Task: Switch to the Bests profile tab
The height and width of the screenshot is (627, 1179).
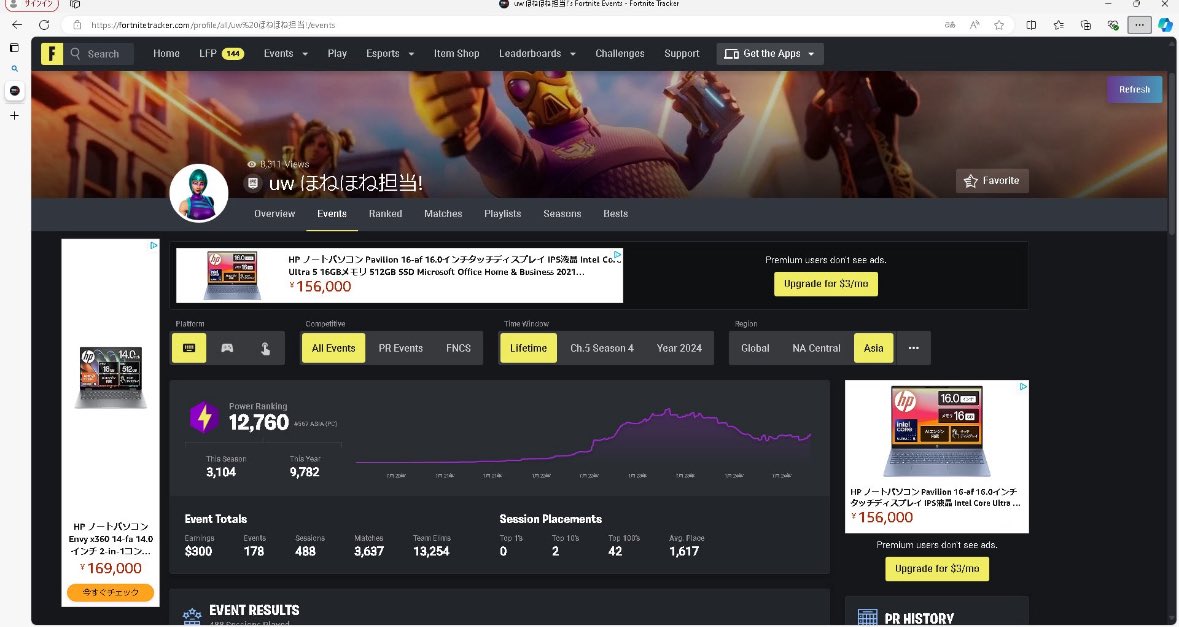Action: point(615,214)
